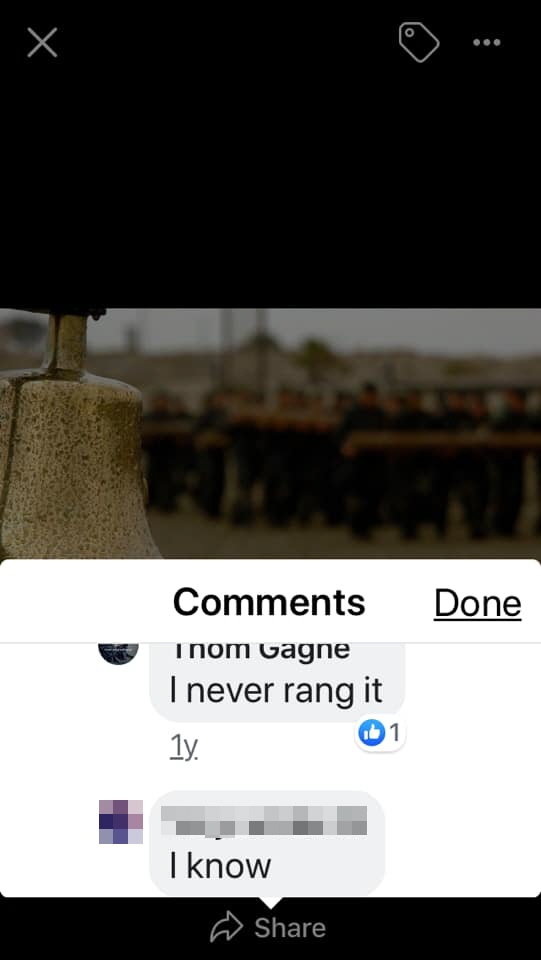
Task: Tap the 1y comment timestamp
Action: [184, 749]
